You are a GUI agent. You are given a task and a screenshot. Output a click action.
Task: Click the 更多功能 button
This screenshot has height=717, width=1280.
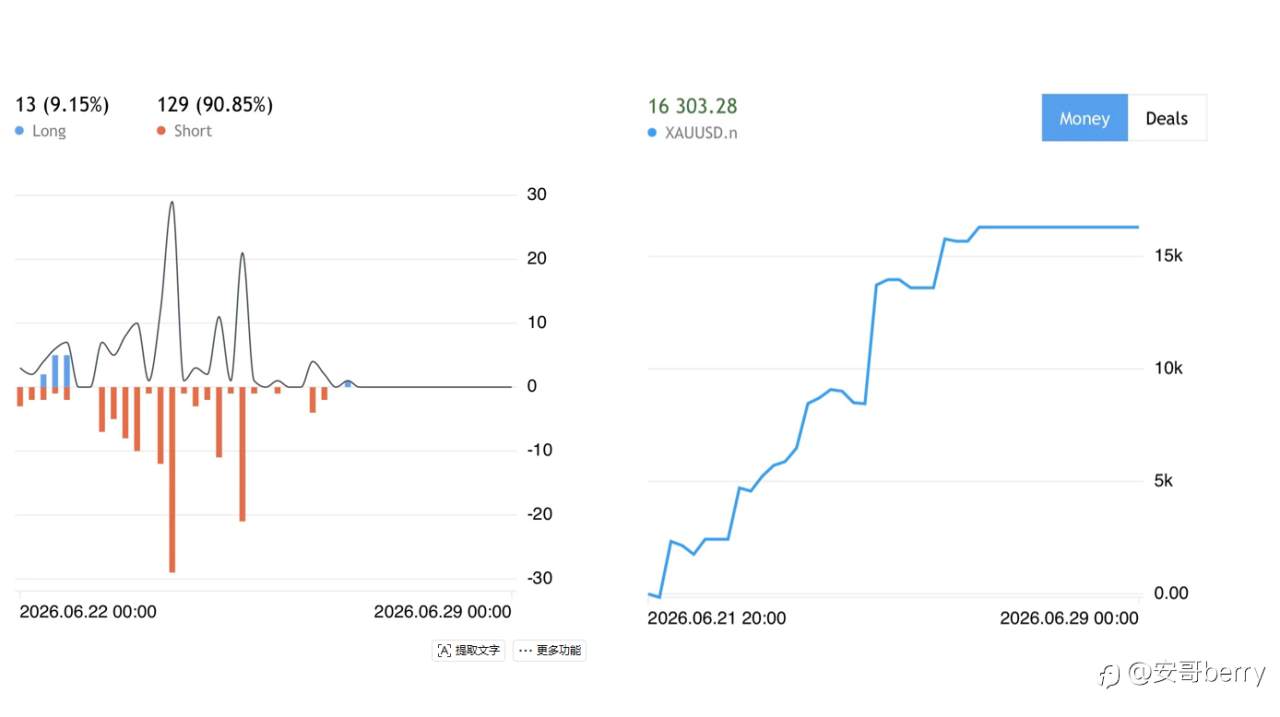pos(549,650)
